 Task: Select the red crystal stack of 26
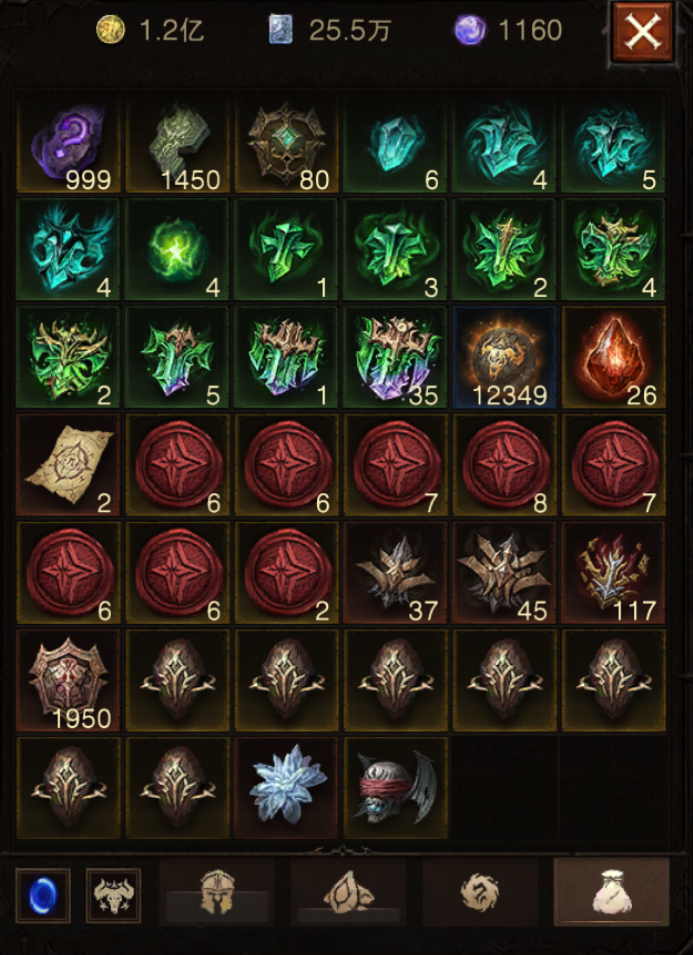point(613,358)
